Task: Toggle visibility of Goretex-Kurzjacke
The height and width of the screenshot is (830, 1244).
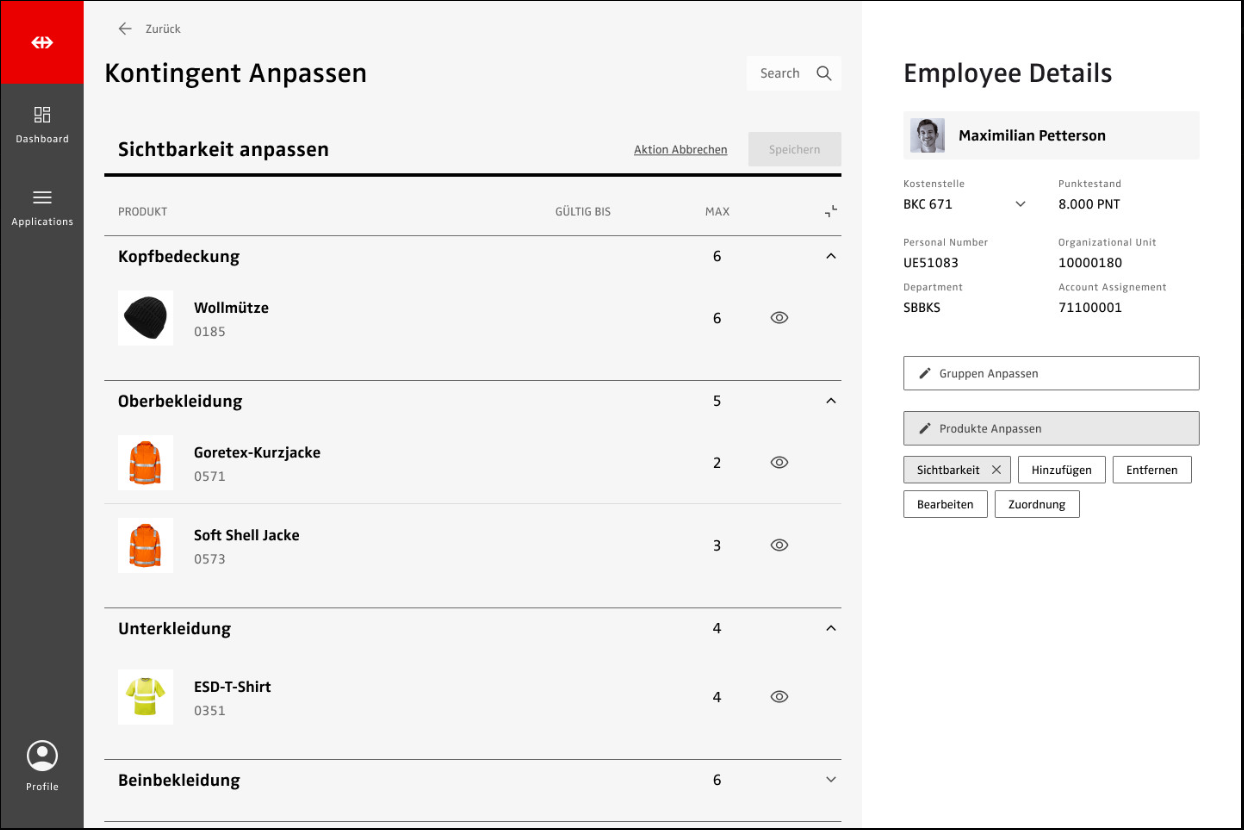Action: pyautogui.click(x=780, y=463)
